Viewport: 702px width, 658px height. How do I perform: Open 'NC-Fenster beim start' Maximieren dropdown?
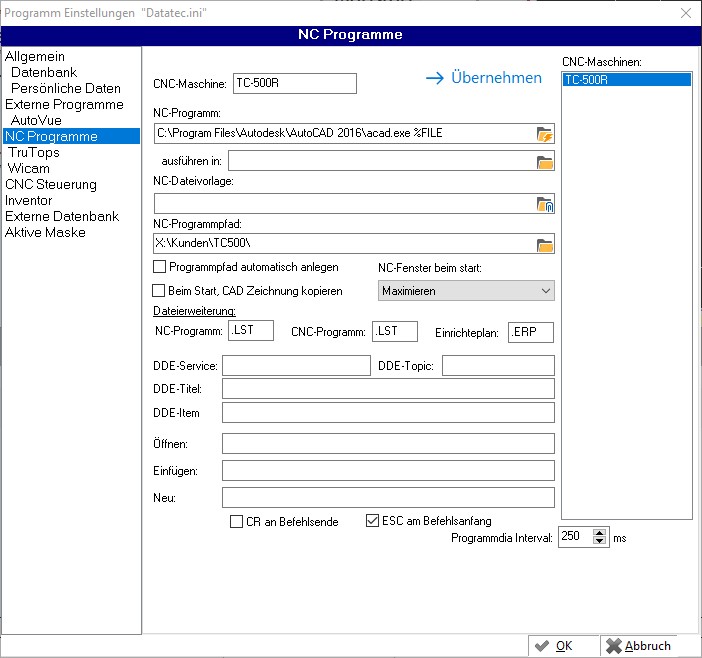[466, 291]
